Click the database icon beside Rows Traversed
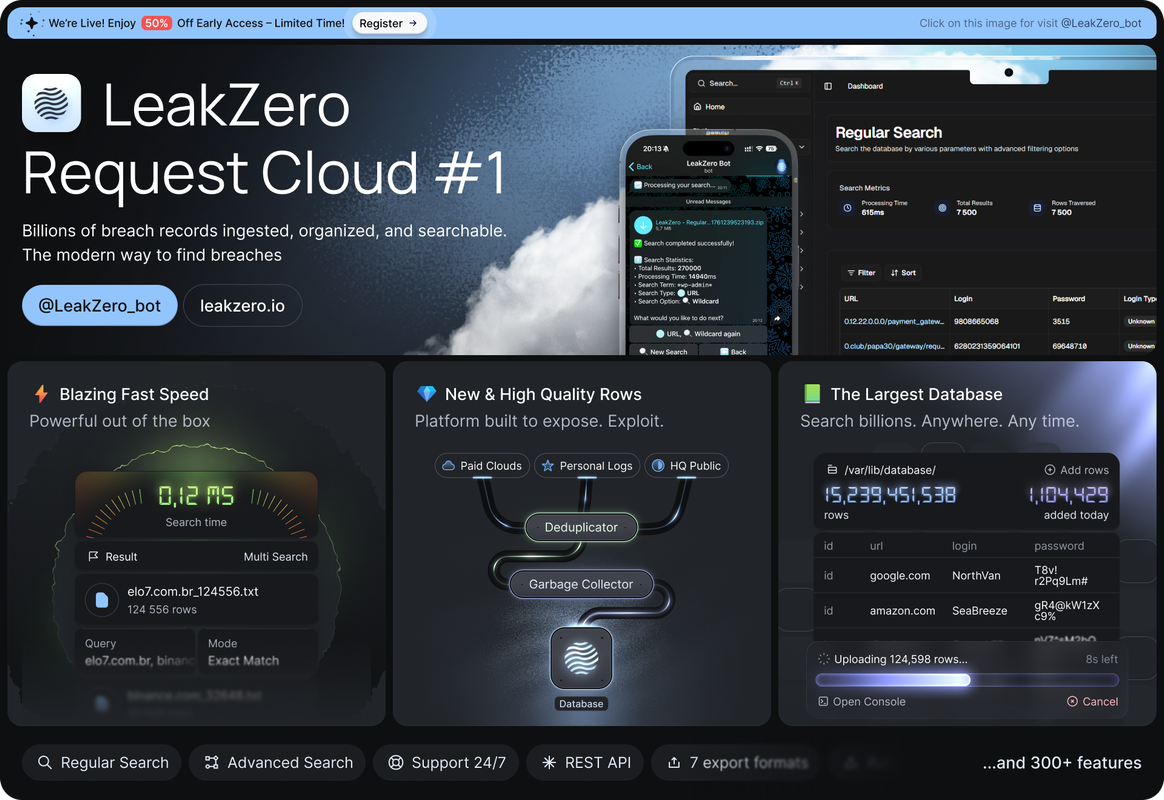 [x=1037, y=208]
